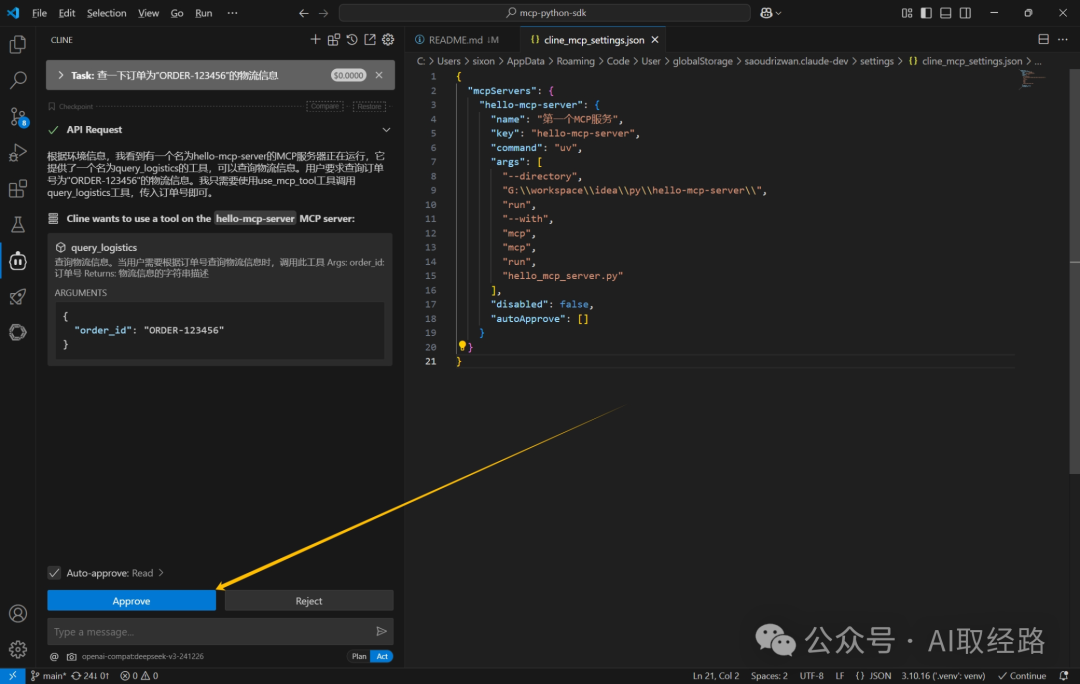Toggle bottom panel layout icon
This screenshot has height=684, width=1080.
(946, 13)
